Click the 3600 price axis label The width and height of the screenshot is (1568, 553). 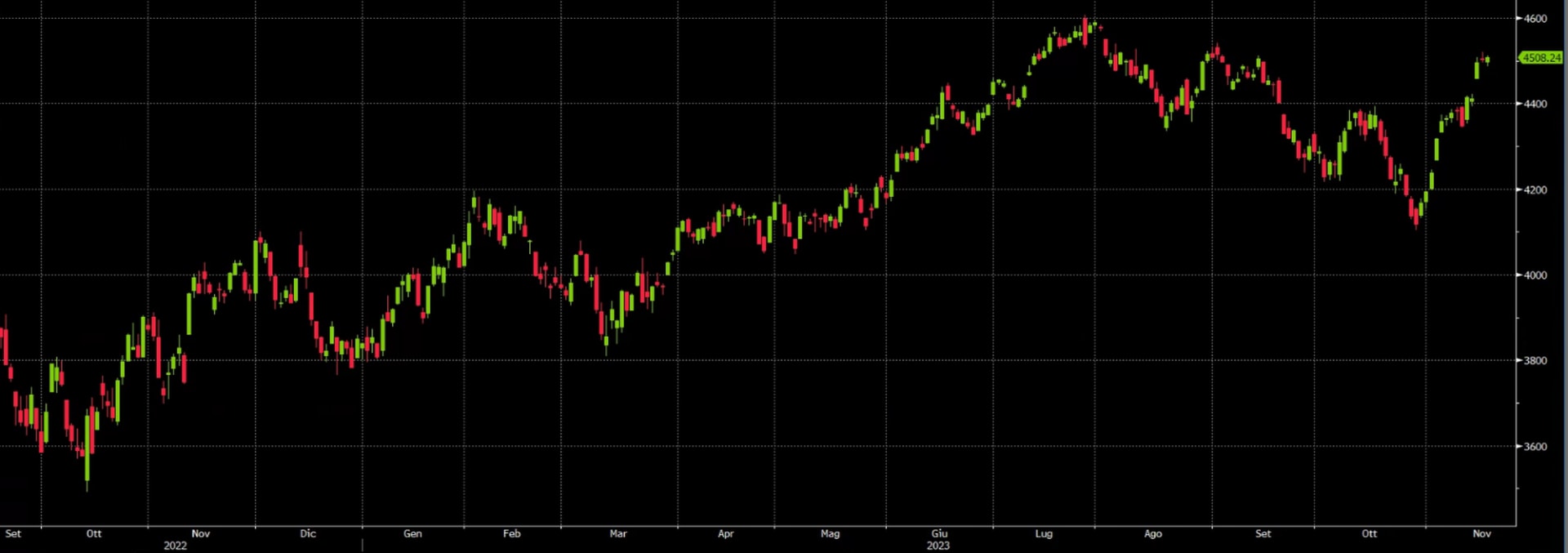pos(1535,447)
